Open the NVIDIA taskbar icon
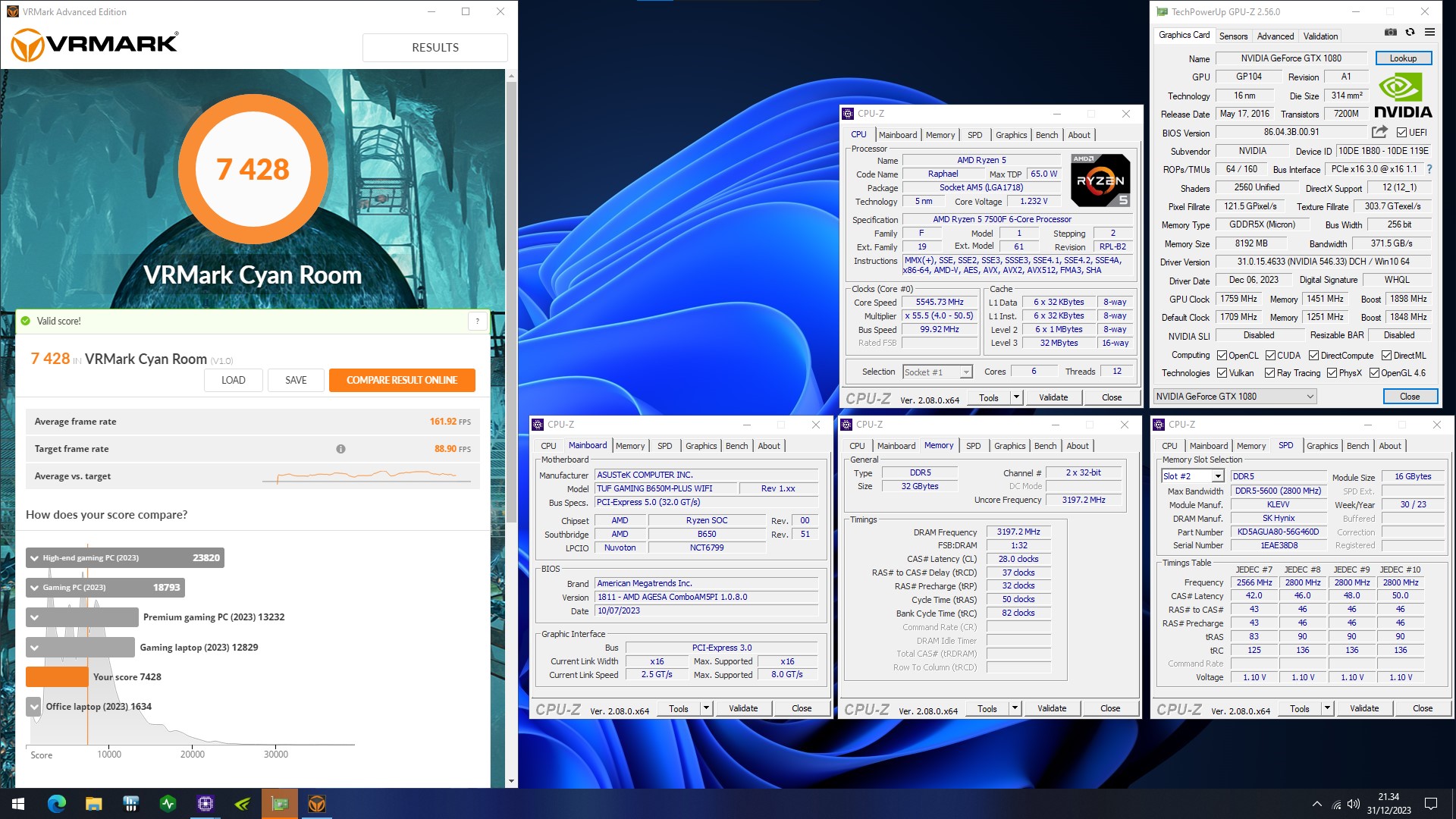The image size is (1456, 819). pyautogui.click(x=243, y=804)
